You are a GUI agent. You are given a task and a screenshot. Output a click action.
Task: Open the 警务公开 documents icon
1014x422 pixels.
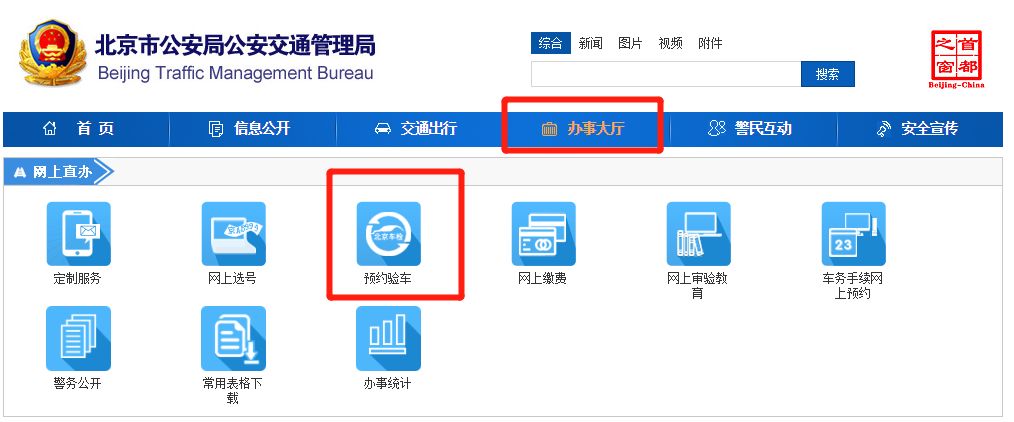pyautogui.click(x=78, y=338)
